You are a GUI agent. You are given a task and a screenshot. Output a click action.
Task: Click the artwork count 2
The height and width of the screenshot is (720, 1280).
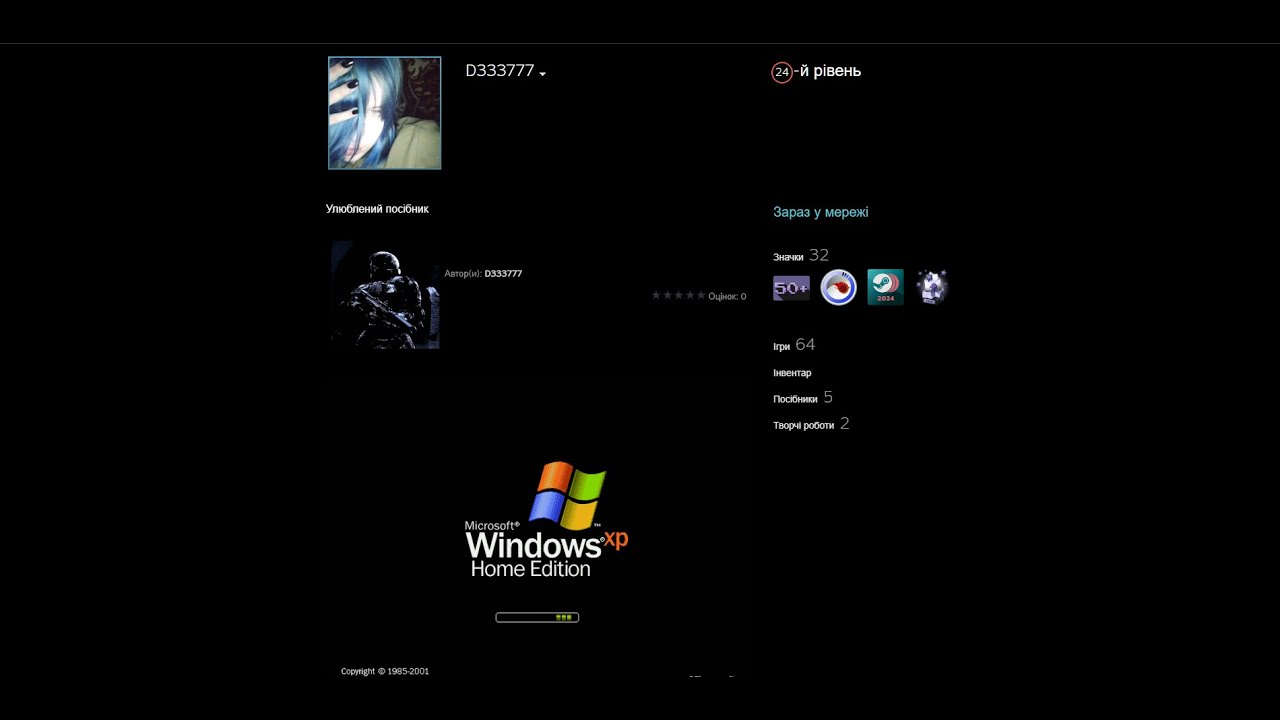coord(845,424)
